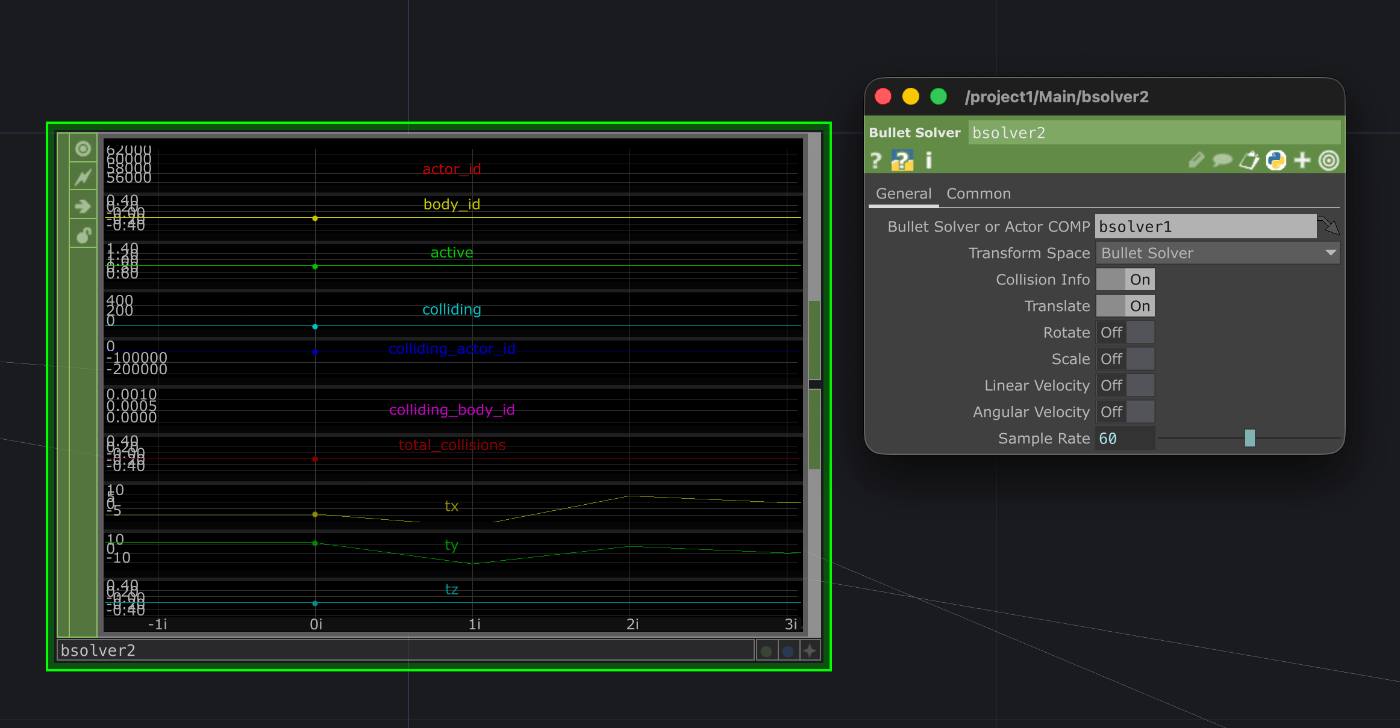Click the Sample Rate parameter label
The image size is (1400, 728).
point(1044,438)
